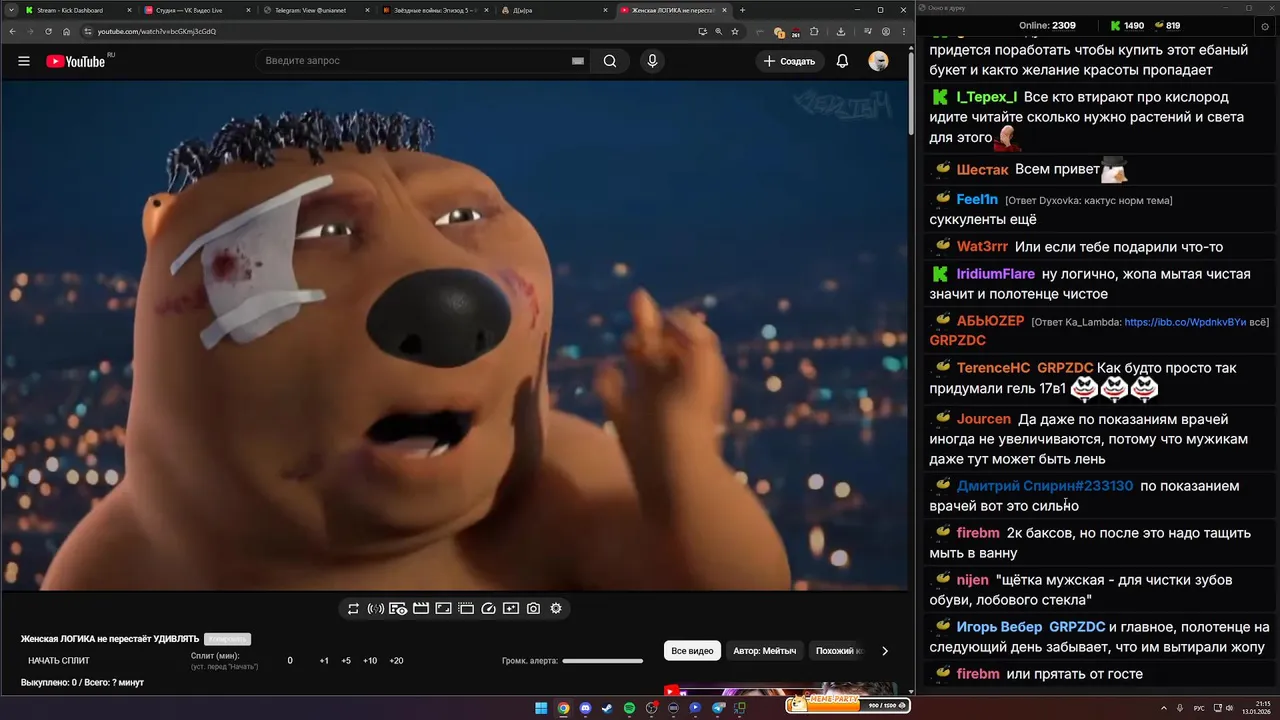Screen dimensions: 1280x720
Task: Take a screenshot with the camera icon
Action: click(x=534, y=608)
